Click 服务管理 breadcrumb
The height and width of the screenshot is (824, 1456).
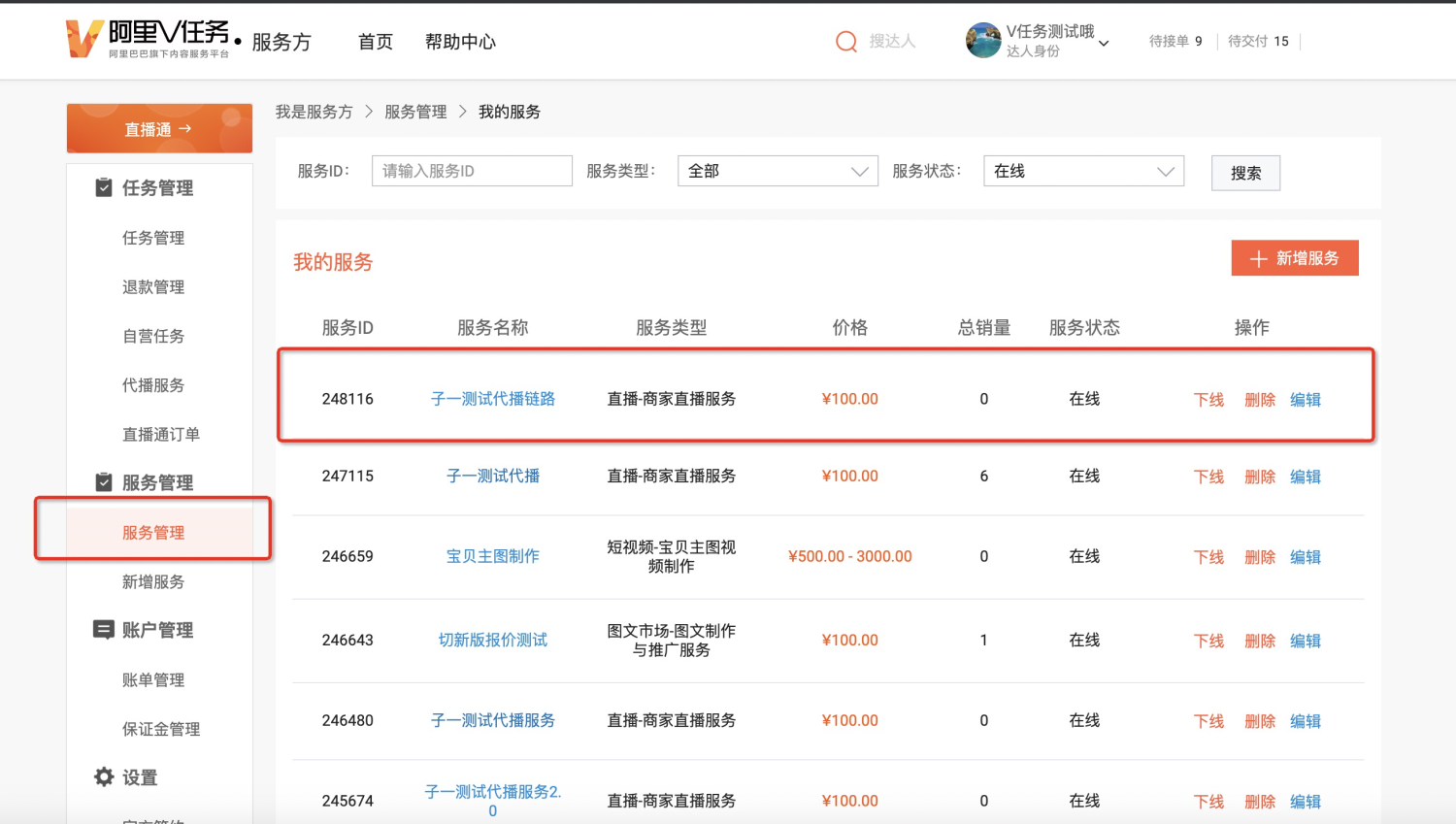tap(416, 112)
